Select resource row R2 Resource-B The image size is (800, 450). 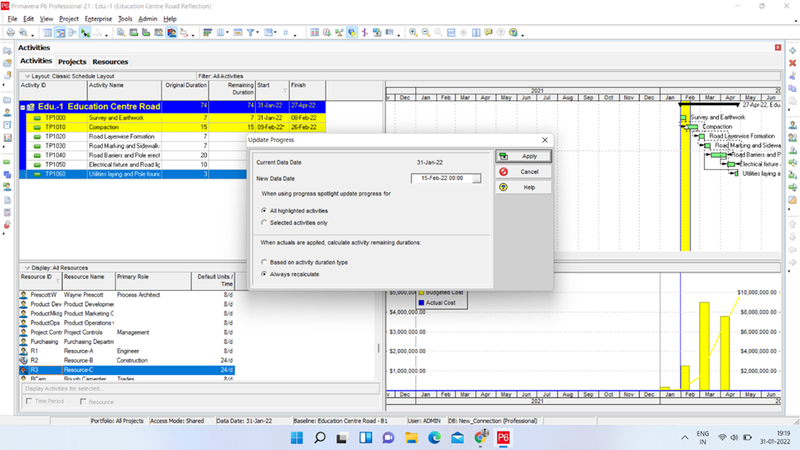click(x=127, y=360)
